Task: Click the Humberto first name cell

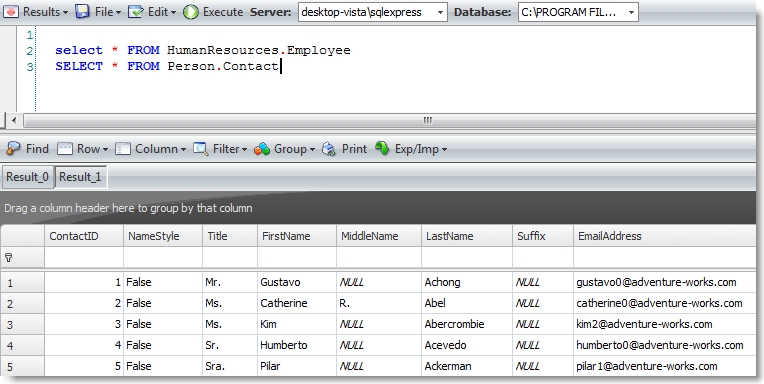Action: tap(297, 345)
